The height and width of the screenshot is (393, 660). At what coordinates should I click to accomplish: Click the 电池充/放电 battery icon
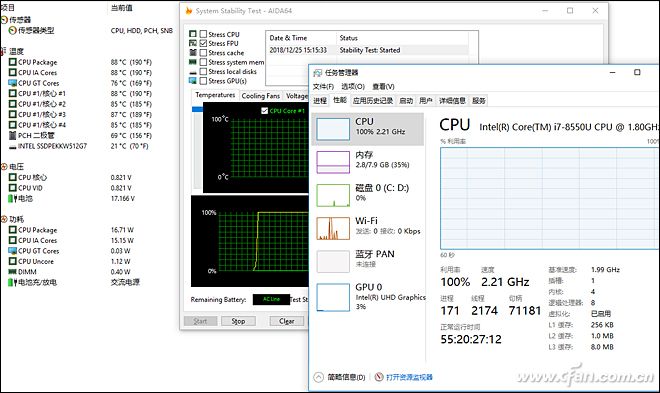(x=13, y=282)
